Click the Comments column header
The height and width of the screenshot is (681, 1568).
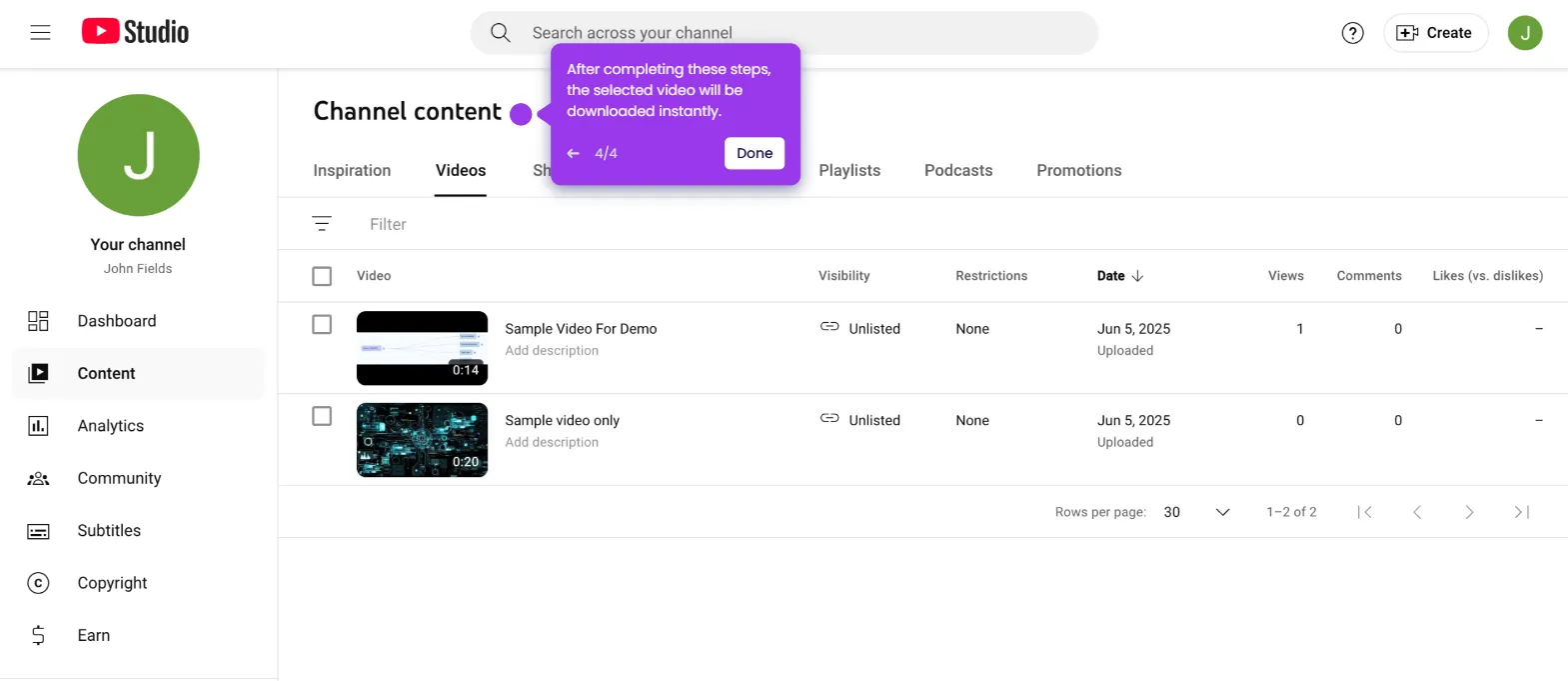coord(1369,276)
